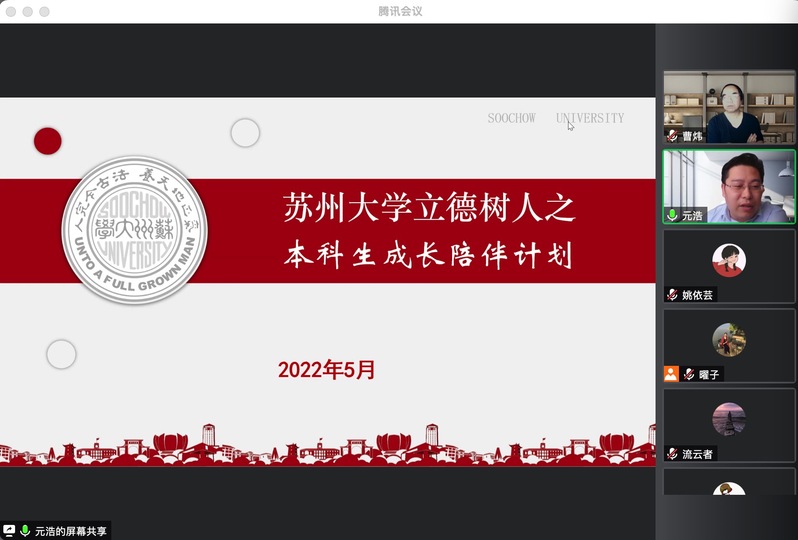Click the green microphone icon beside 元浩的屏幕共享
This screenshot has width=798, height=540.
[25, 531]
